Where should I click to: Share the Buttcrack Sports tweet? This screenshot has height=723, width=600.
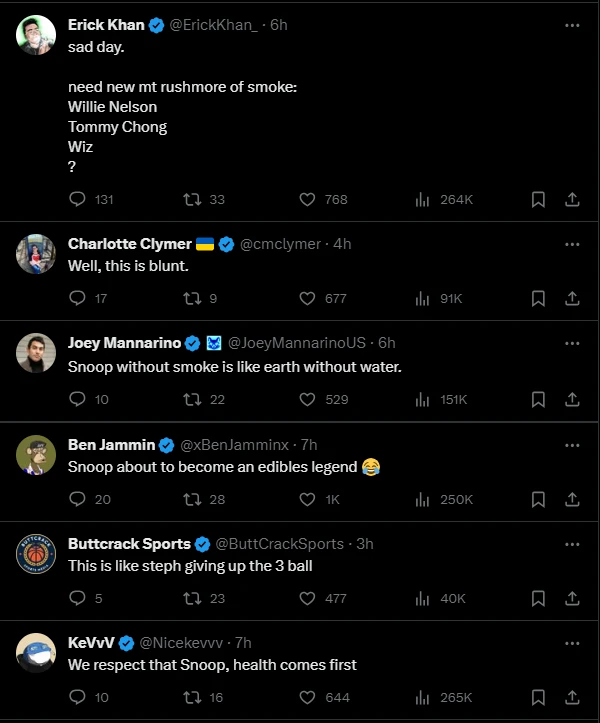tap(573, 598)
